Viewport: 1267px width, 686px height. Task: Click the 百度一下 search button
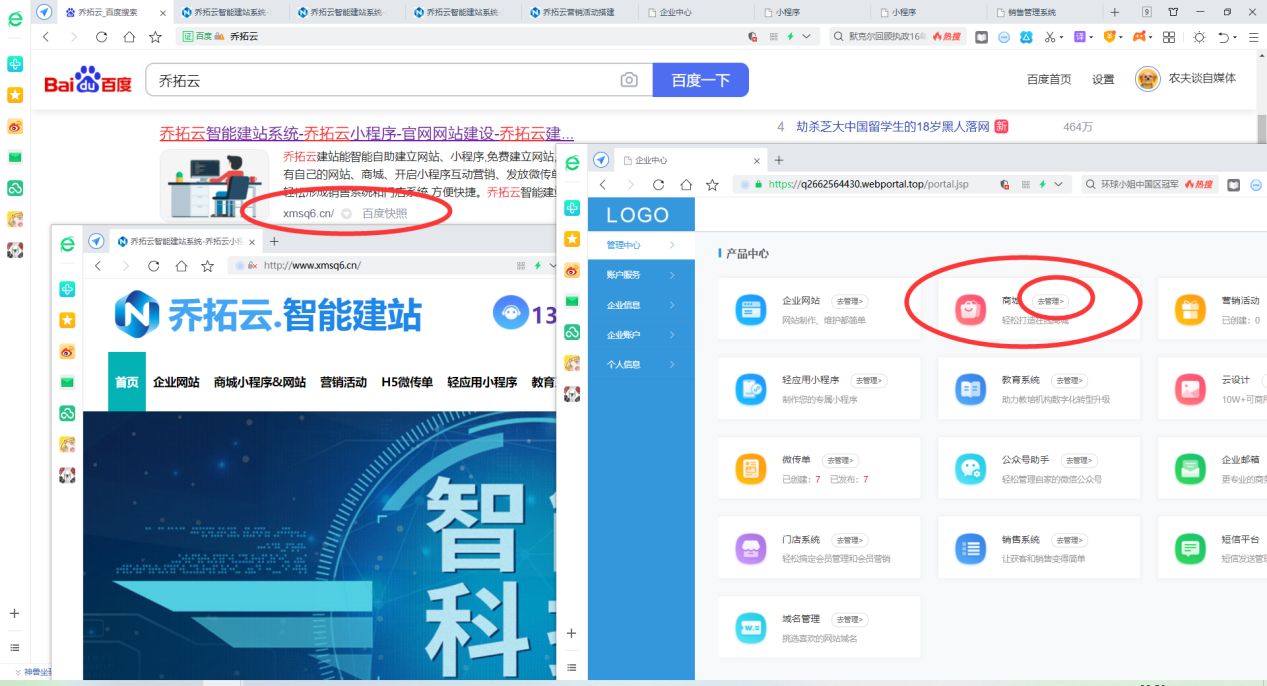(x=700, y=78)
